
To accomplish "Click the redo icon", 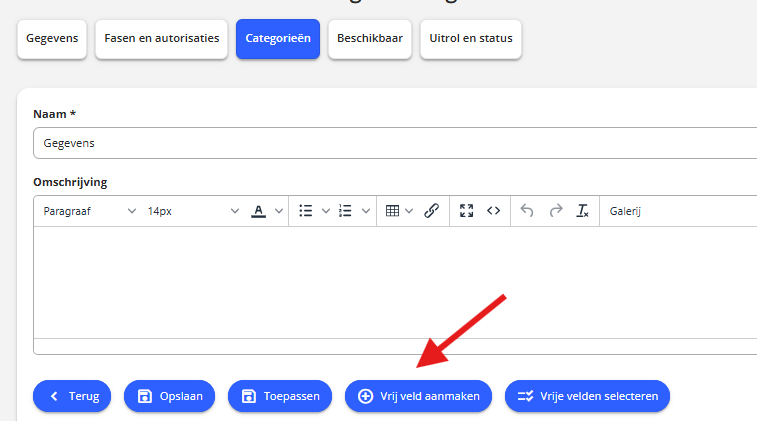I will pos(556,211).
